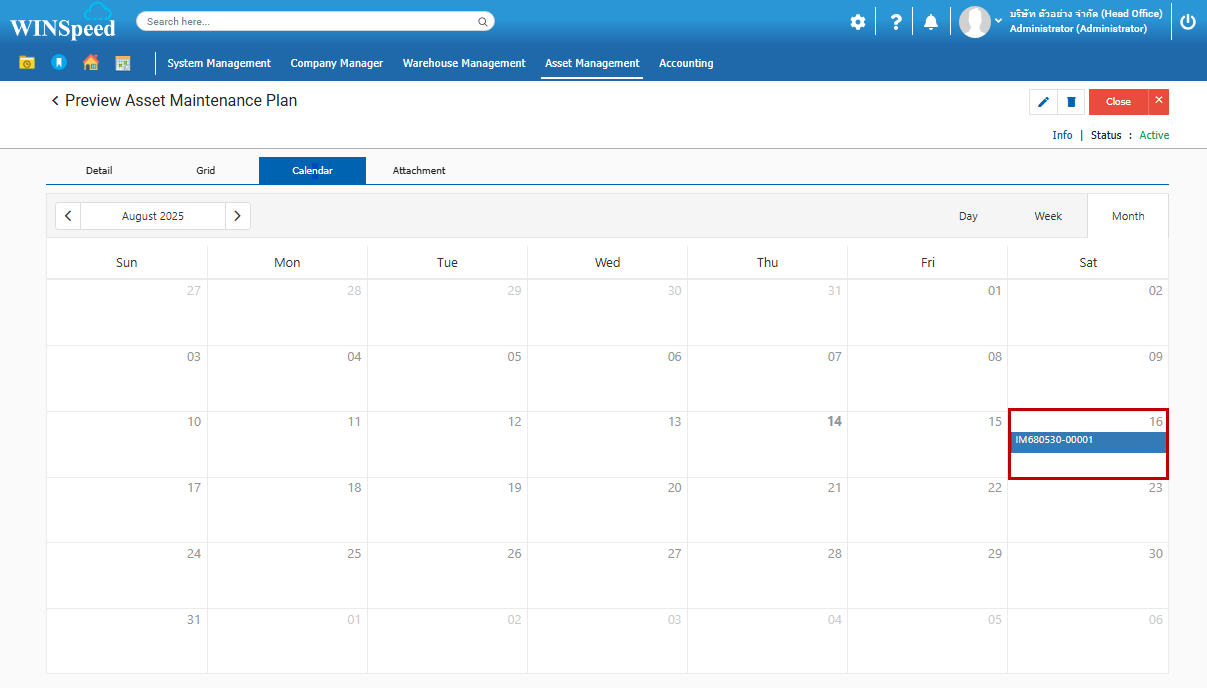Open the calendar grid shortcut icon
The image size is (1207, 688).
(123, 63)
